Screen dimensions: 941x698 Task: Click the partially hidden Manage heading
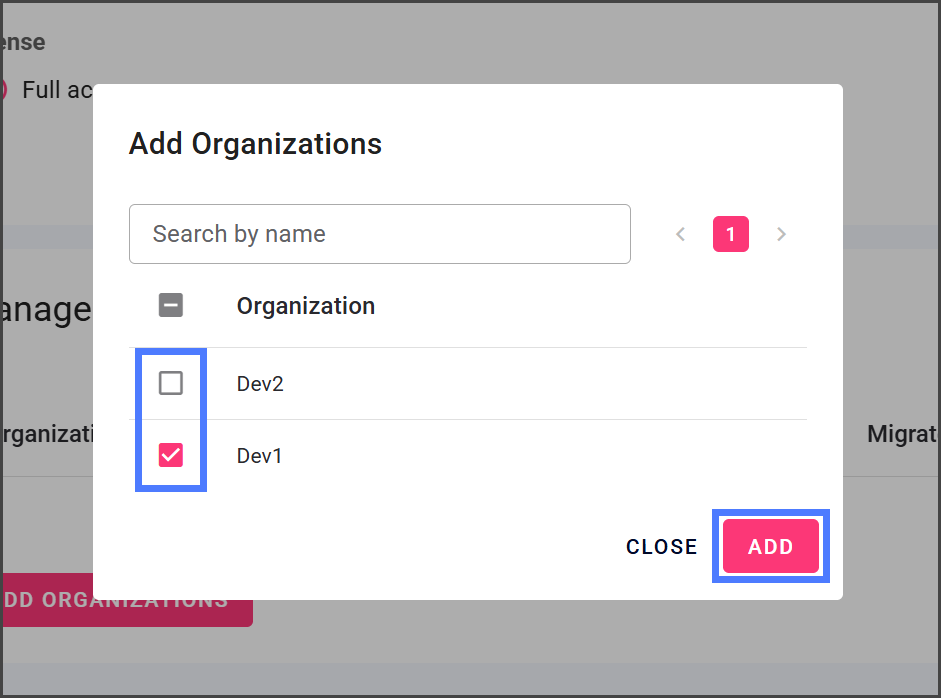[46, 310]
